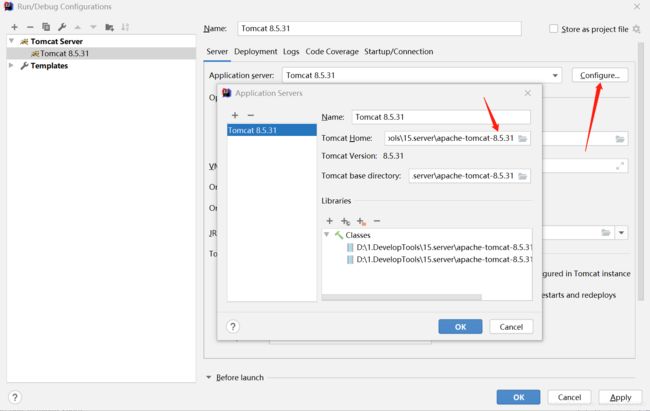The image size is (650, 411).
Task: Click the configuration Name field at top
Action: click(x=379, y=29)
